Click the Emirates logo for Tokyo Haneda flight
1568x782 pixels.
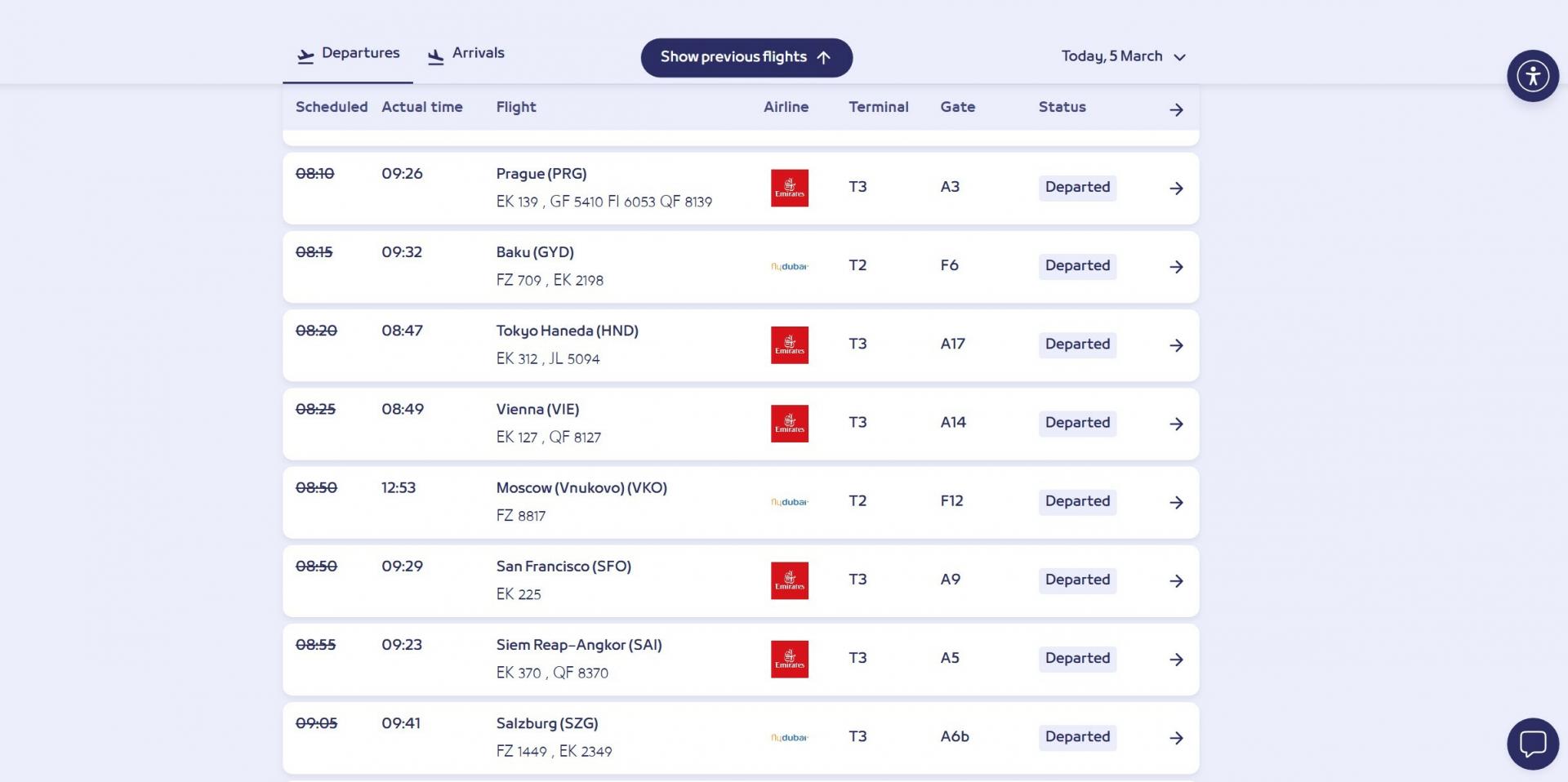point(789,345)
